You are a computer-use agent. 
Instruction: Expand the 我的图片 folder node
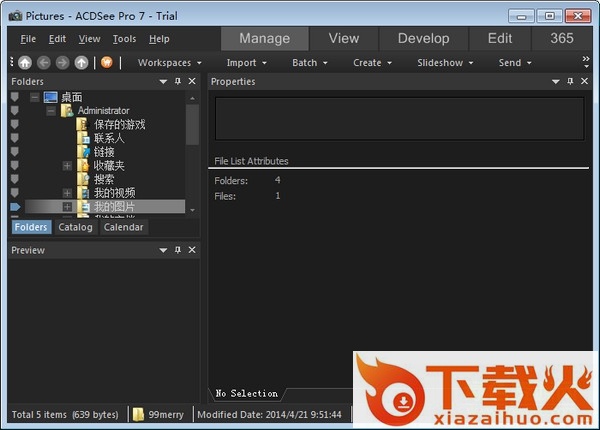point(67,207)
